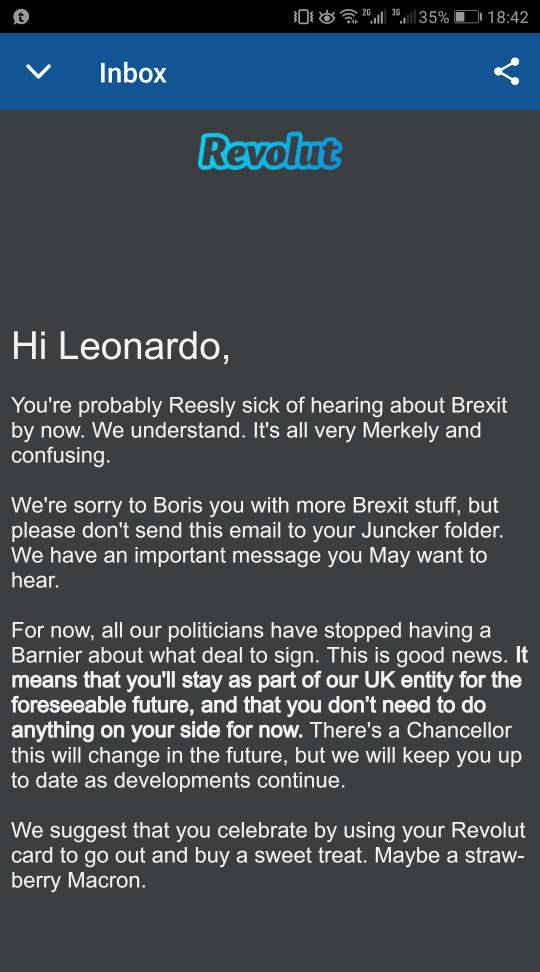
Task: Tap the 3G signal strength indicator
Action: point(404,17)
